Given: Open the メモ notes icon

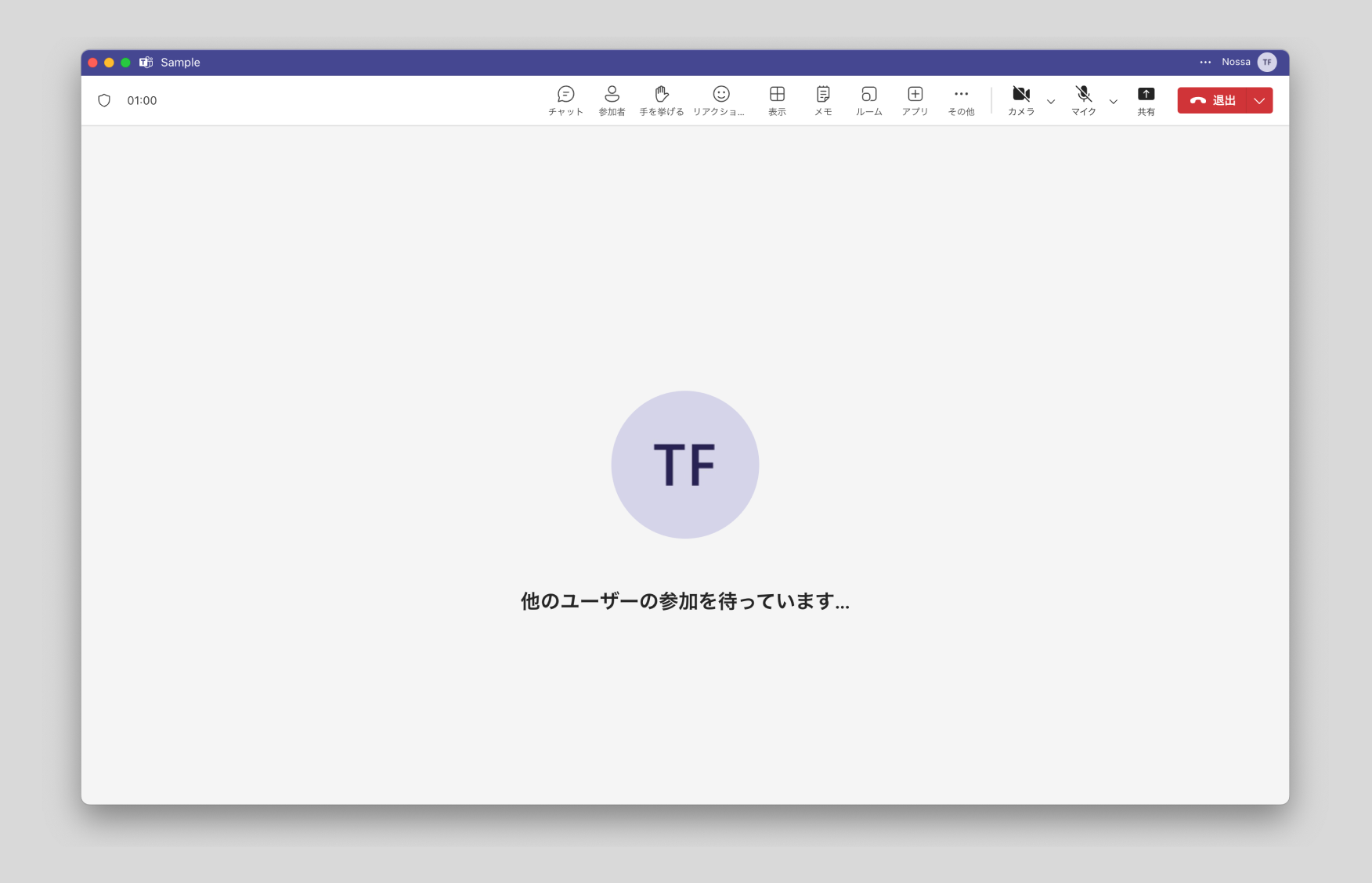Looking at the screenshot, I should click(x=823, y=100).
